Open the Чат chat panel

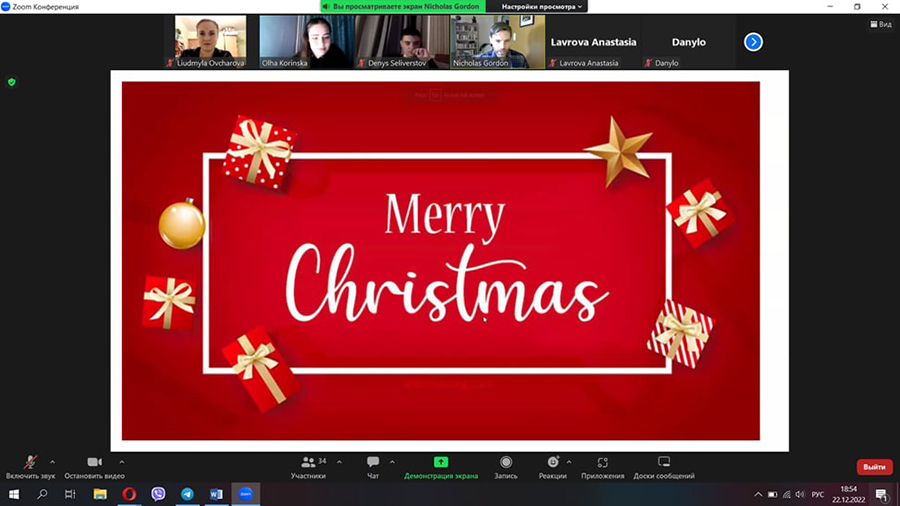373,465
